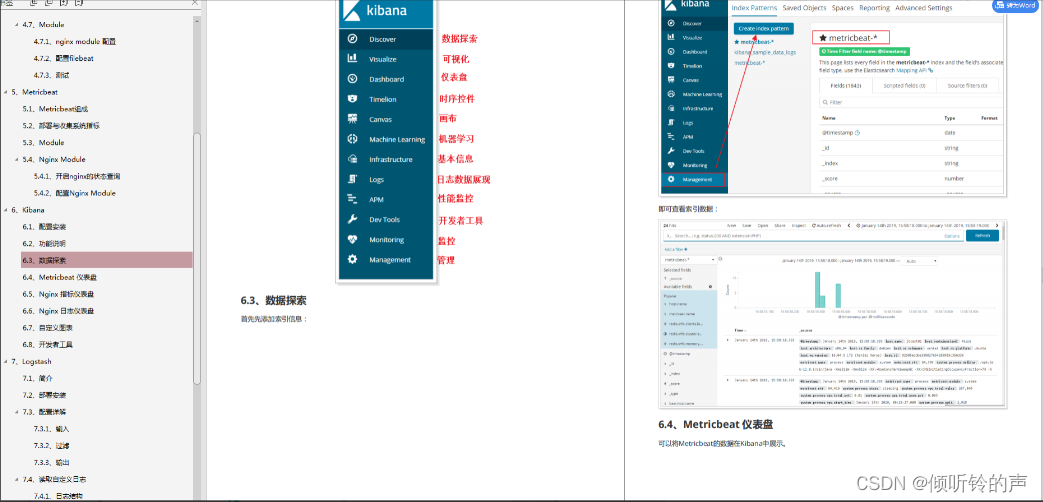
Task: Click the bookmark panel vertical scrollbar thumb
Action: click(197, 258)
